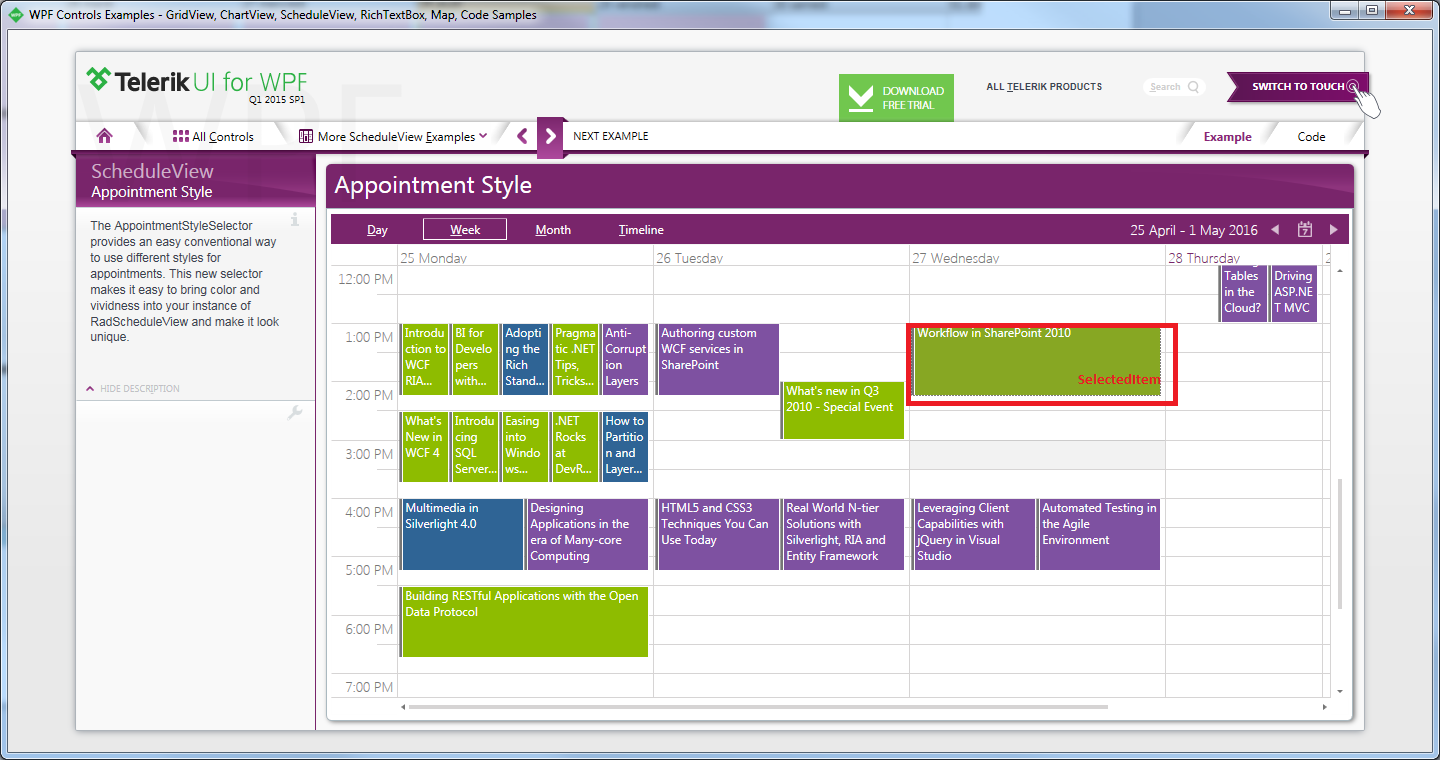Switch to Day view

coord(377,230)
